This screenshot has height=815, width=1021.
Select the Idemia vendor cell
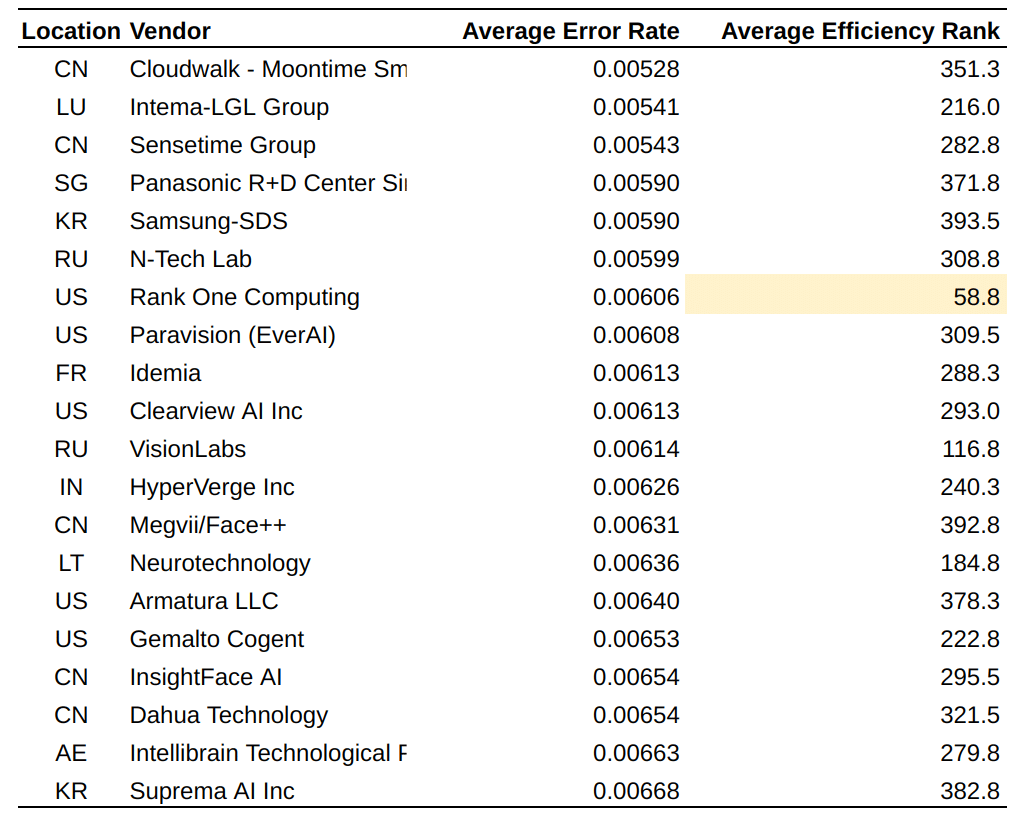pyautogui.click(x=165, y=373)
